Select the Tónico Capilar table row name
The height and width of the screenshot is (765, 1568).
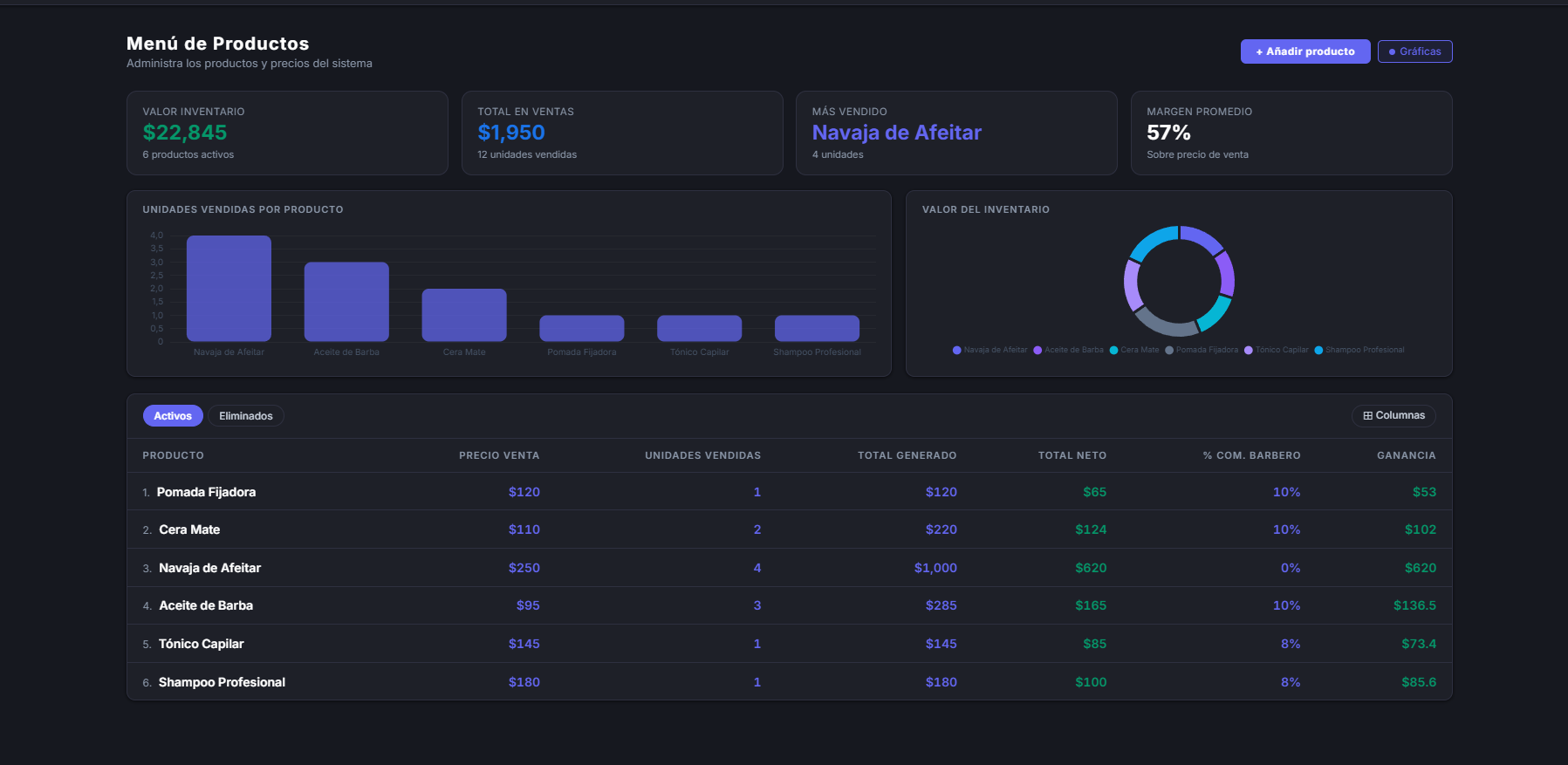pos(201,644)
